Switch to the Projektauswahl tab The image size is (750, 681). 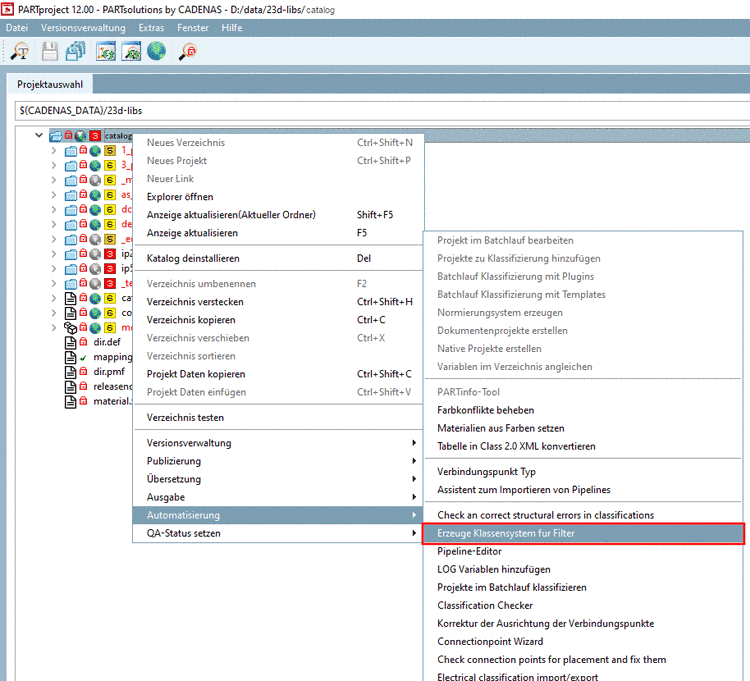click(50, 84)
